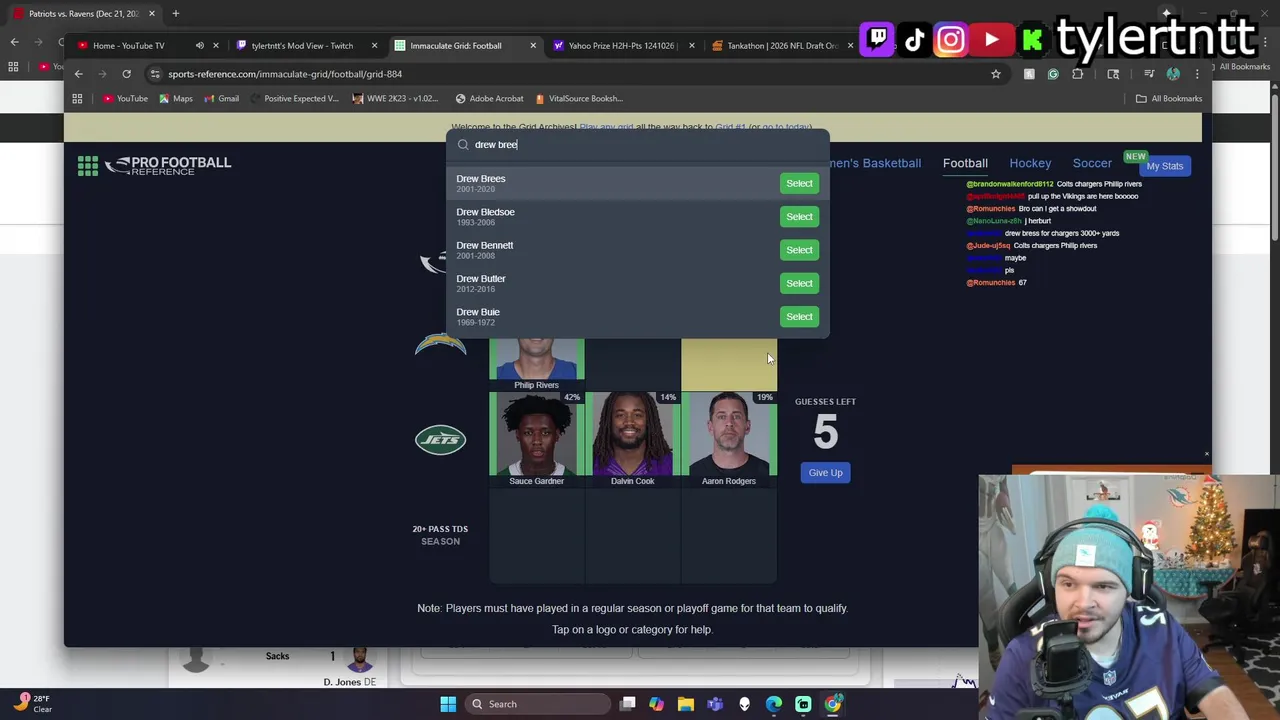Viewport: 1280px width, 720px height.
Task: Click the Dalvin Cook grid cell
Action: click(632, 439)
